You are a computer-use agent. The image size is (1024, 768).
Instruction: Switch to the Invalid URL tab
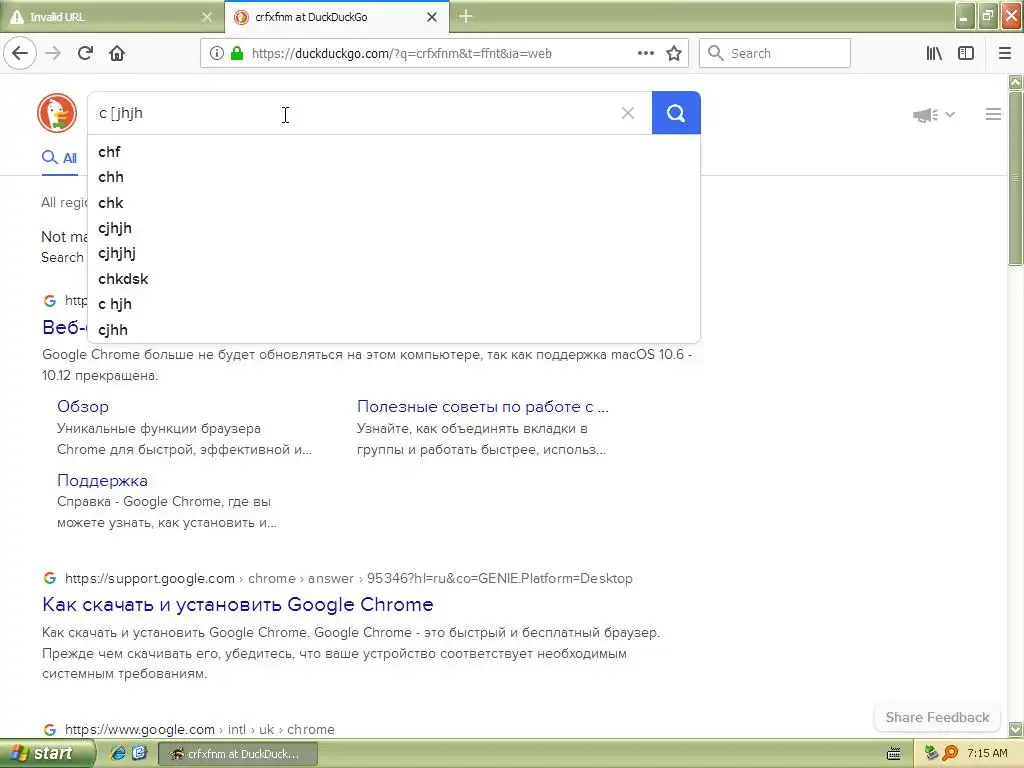tap(112, 17)
